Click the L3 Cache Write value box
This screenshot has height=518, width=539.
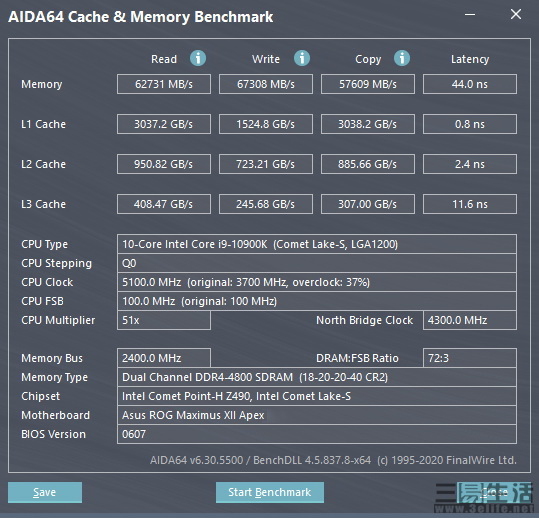266,204
